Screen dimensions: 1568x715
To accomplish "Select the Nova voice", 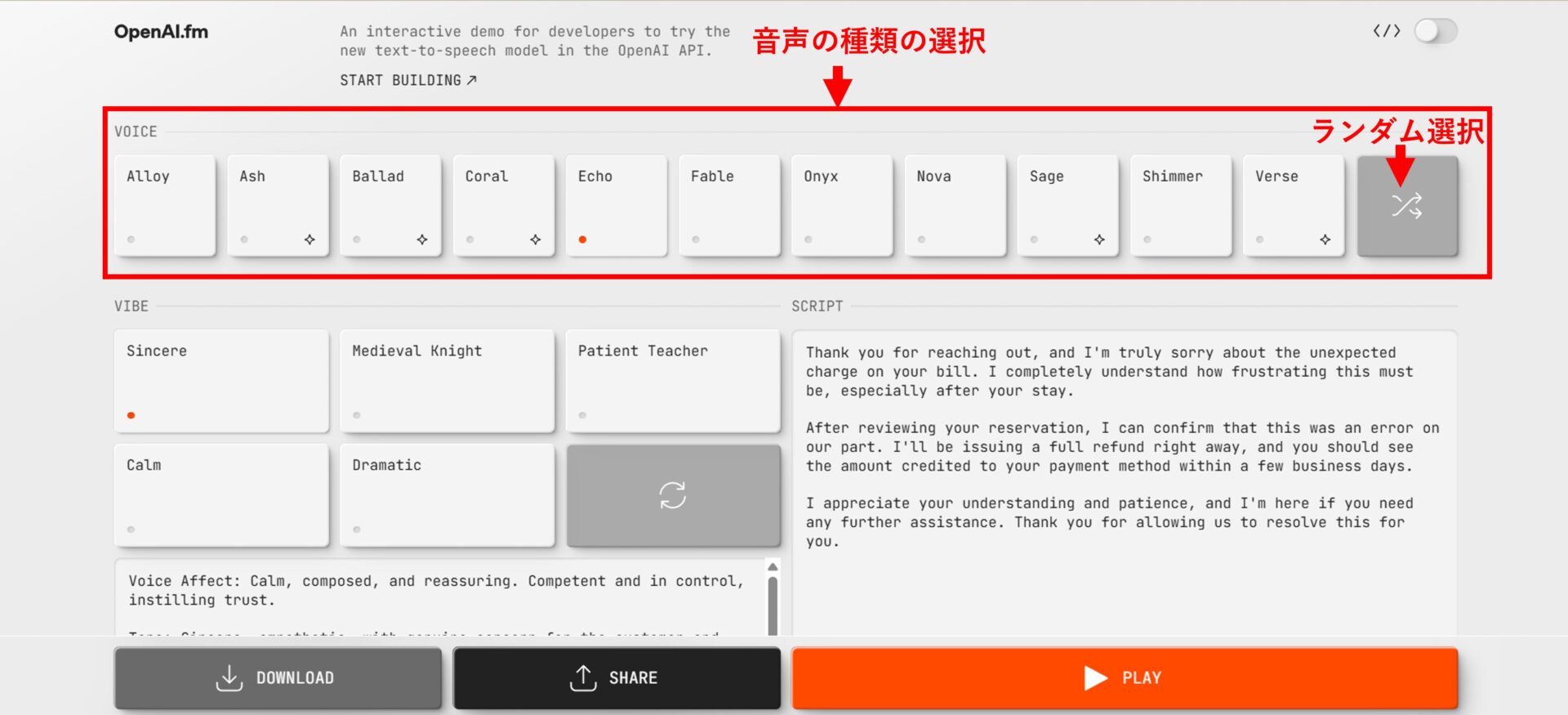I will pyautogui.click(x=955, y=206).
